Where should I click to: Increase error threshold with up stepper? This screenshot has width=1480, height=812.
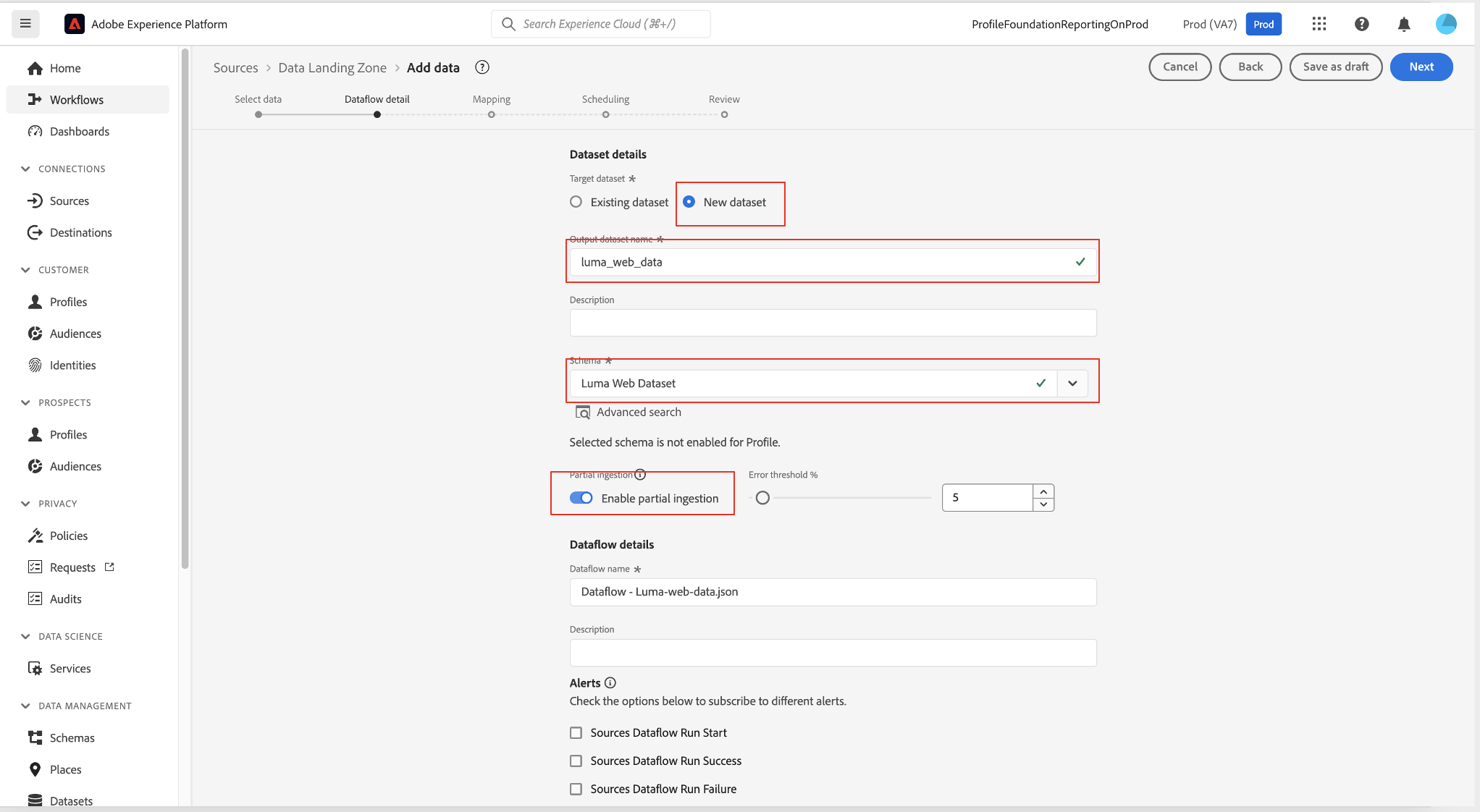(1043, 491)
